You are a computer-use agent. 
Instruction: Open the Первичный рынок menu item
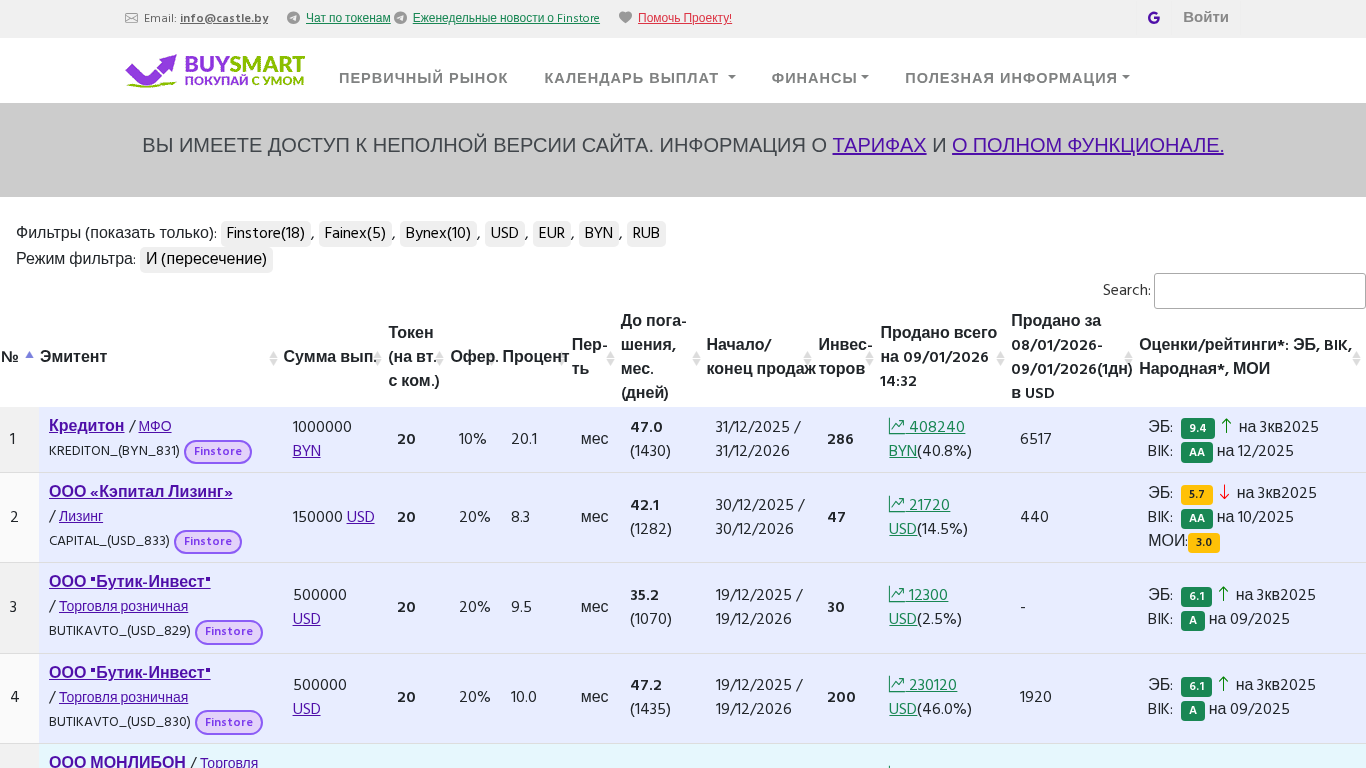point(423,78)
